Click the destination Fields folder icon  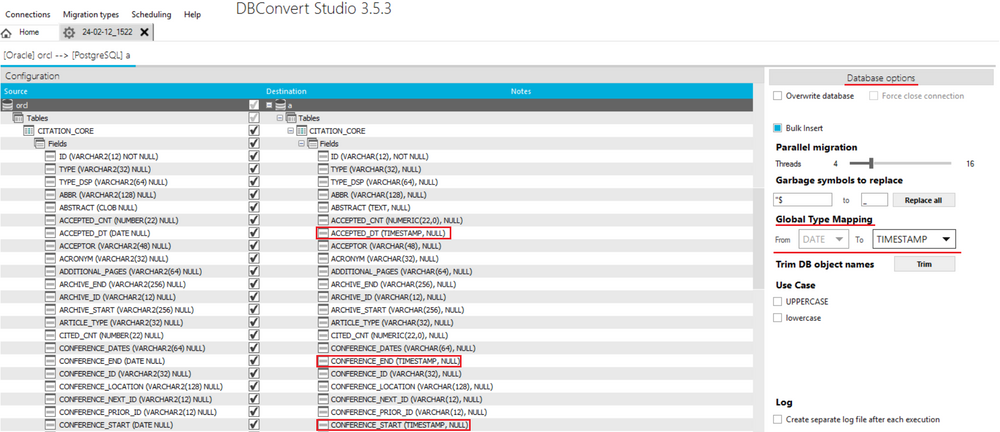(x=312, y=144)
